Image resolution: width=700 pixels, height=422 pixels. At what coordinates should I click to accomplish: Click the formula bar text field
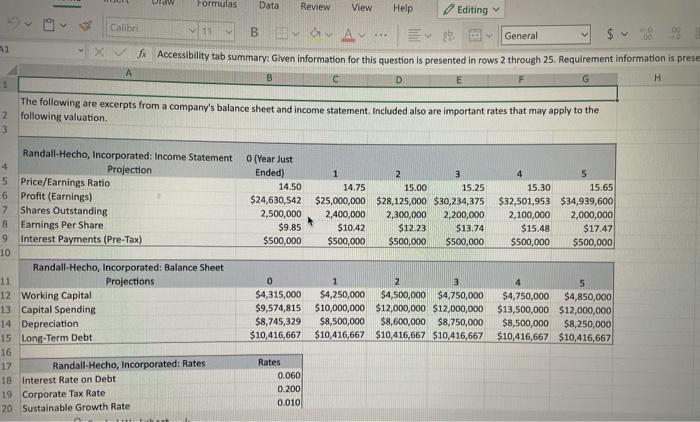426,57
